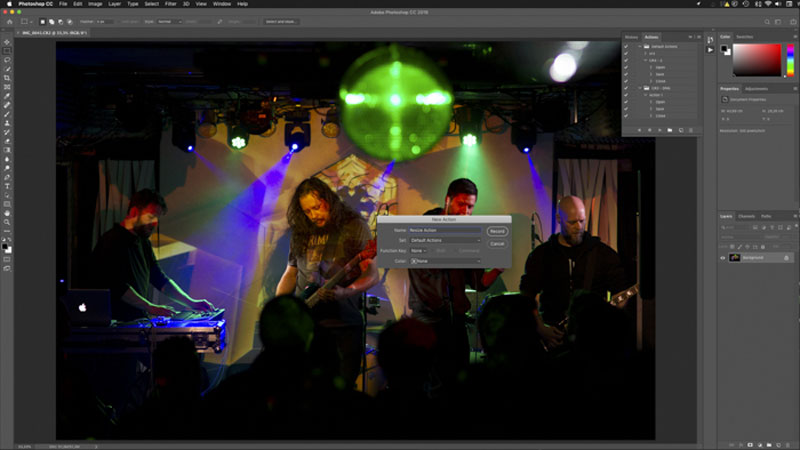
Task: Open the Set dropdown showing Default Actions
Action: tap(445, 240)
